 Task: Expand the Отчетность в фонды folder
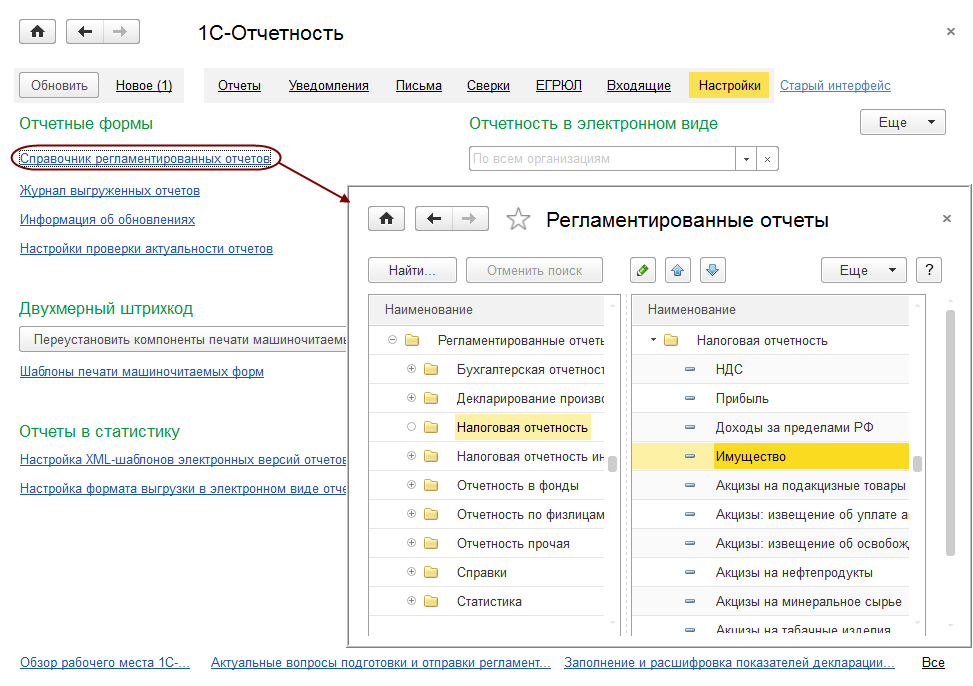411,485
